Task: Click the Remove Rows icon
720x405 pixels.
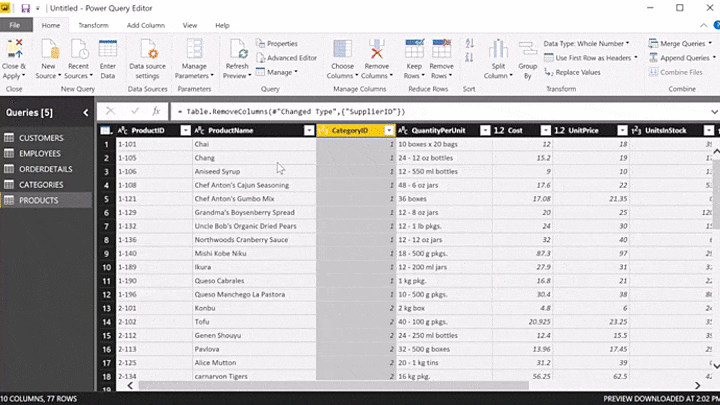Action: point(442,49)
